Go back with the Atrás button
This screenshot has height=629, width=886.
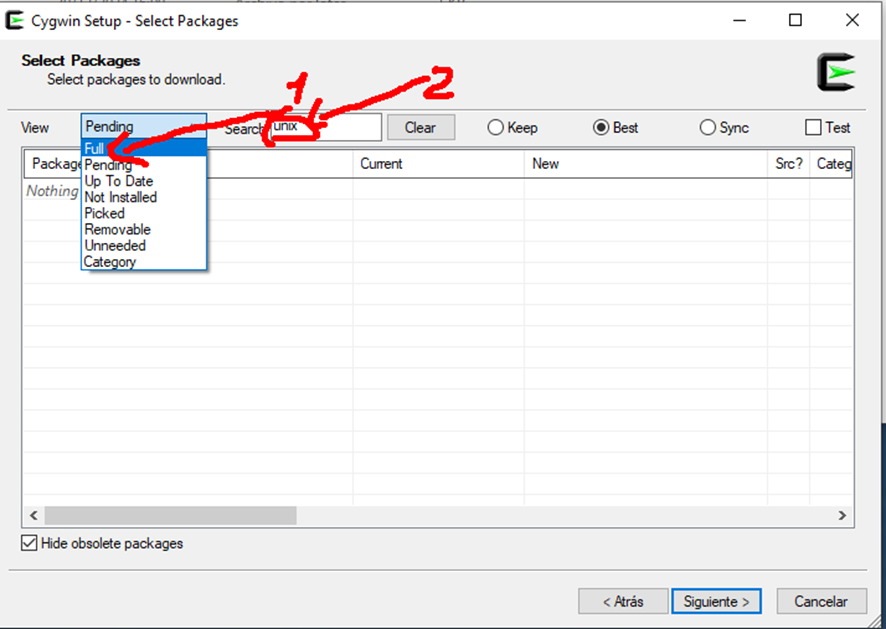tap(622, 602)
